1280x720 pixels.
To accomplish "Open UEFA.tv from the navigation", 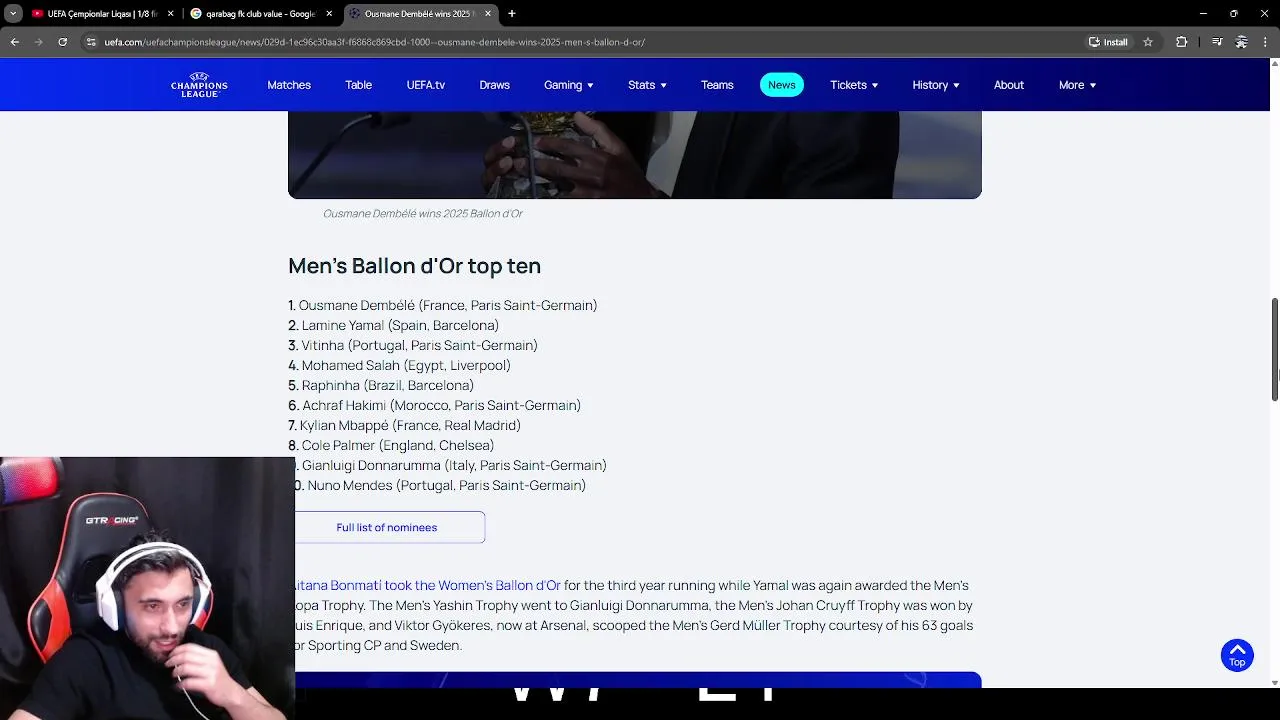I will (x=426, y=85).
